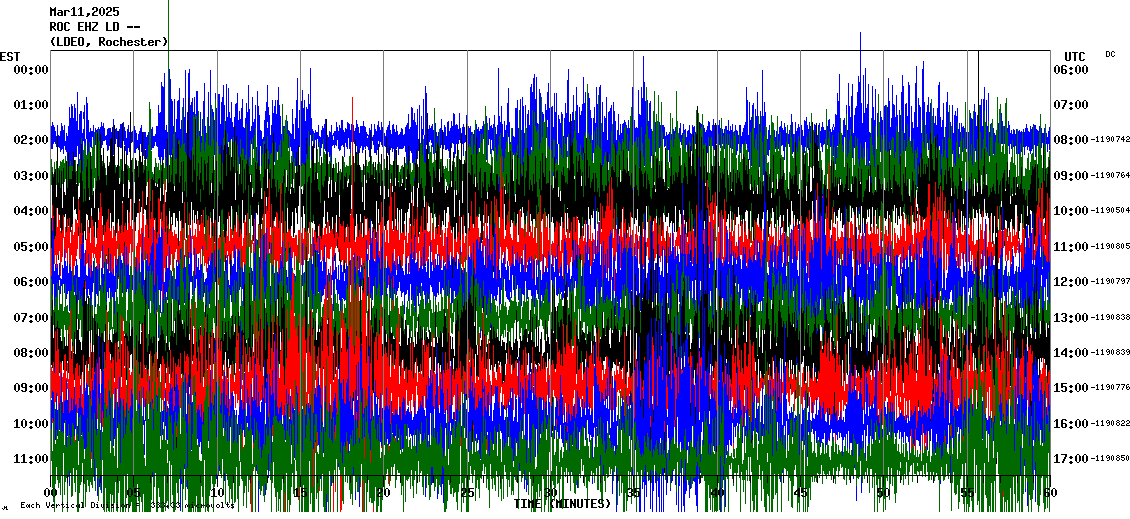Click the 00:00 EST hour label
The image size is (1130, 519).
tap(32, 69)
